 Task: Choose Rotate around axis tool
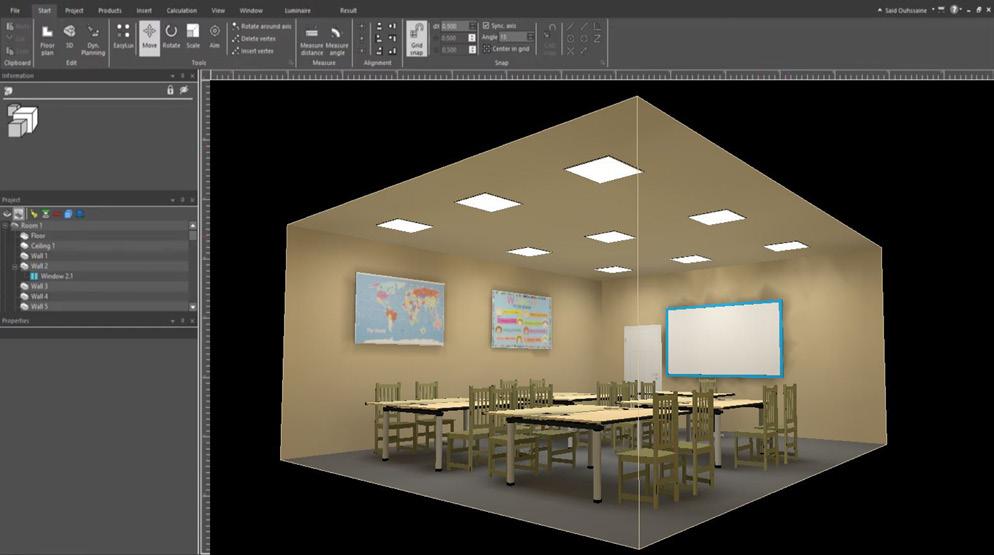(x=261, y=26)
